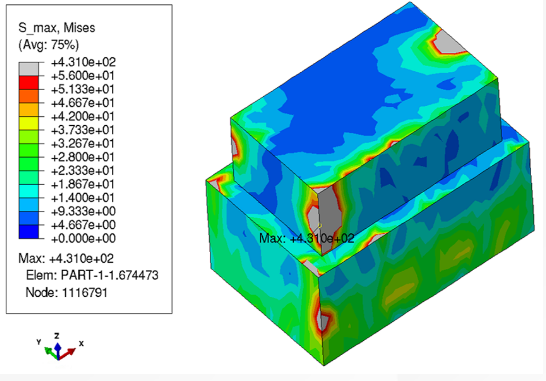Viewport: 546px width, 381px height.
Task: Select the red legend color band
Action: click(29, 83)
